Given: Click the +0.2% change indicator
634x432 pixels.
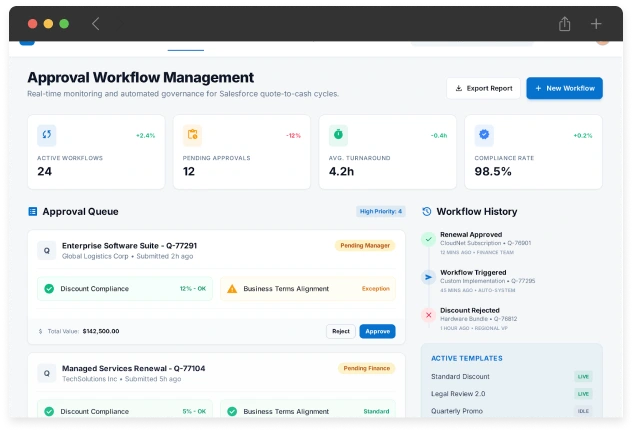Looking at the screenshot, I should pos(583,136).
